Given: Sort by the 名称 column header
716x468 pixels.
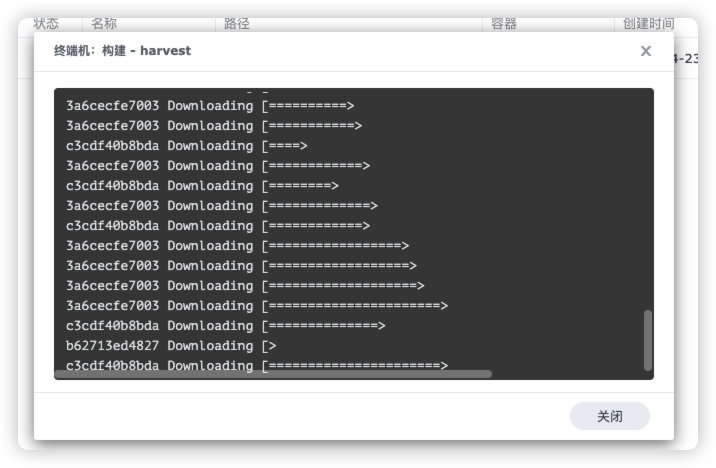Looking at the screenshot, I should [104, 23].
